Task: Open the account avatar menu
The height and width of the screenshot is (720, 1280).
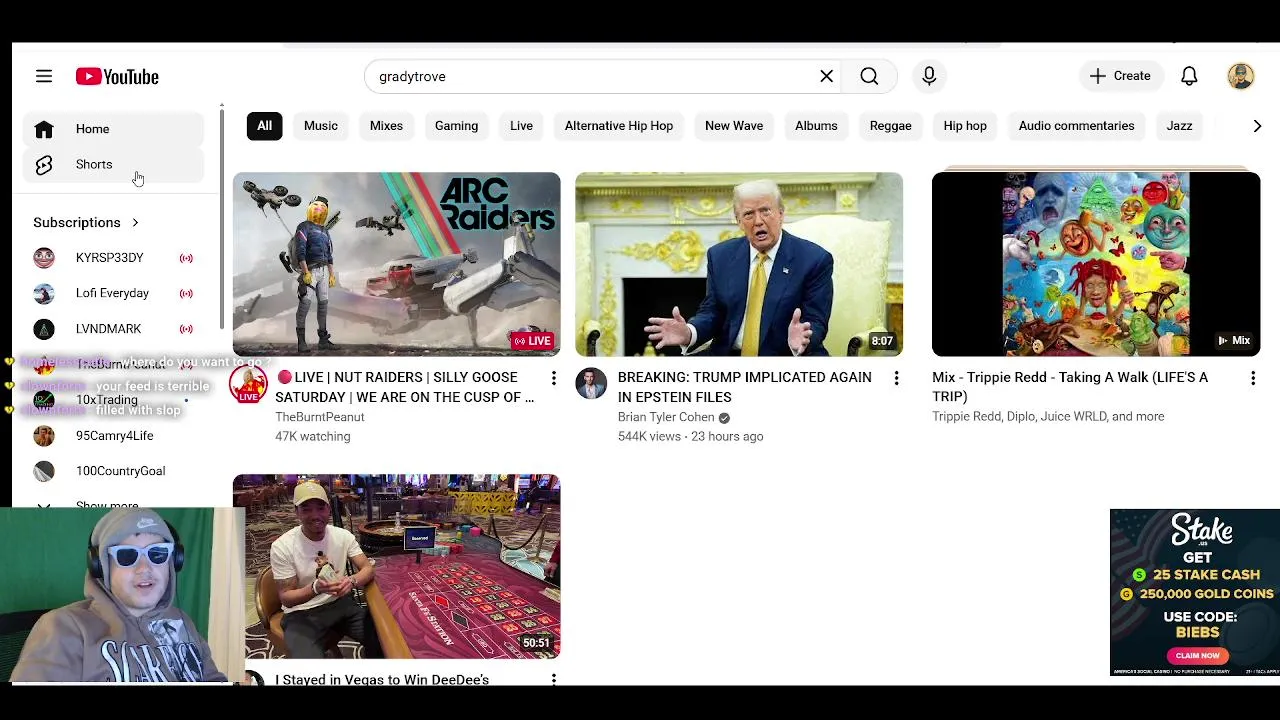Action: (x=1241, y=76)
